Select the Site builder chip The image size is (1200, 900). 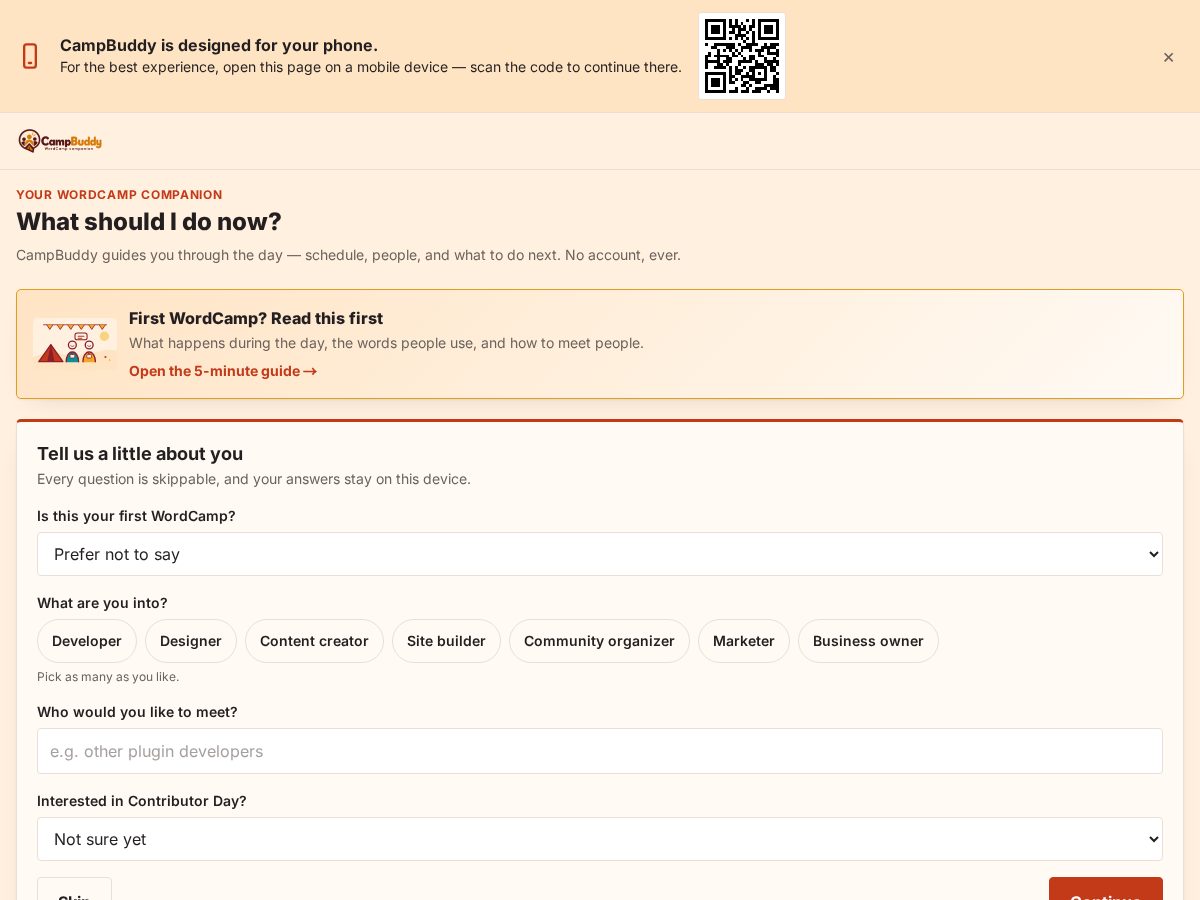pyautogui.click(x=446, y=641)
